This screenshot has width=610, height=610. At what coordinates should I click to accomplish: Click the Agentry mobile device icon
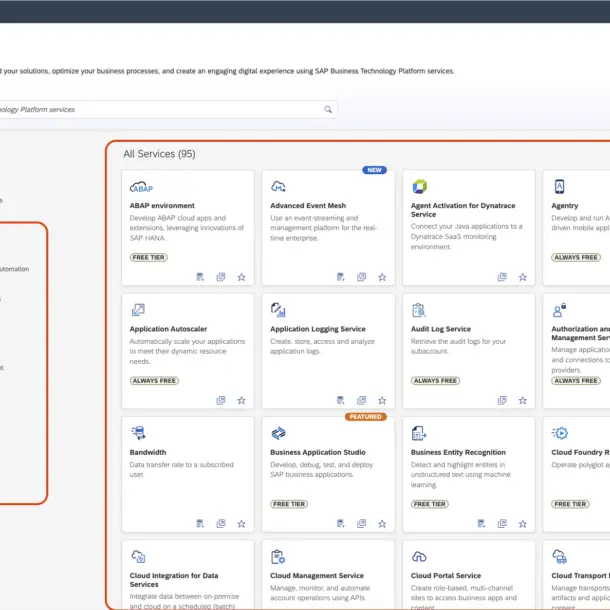(x=559, y=186)
